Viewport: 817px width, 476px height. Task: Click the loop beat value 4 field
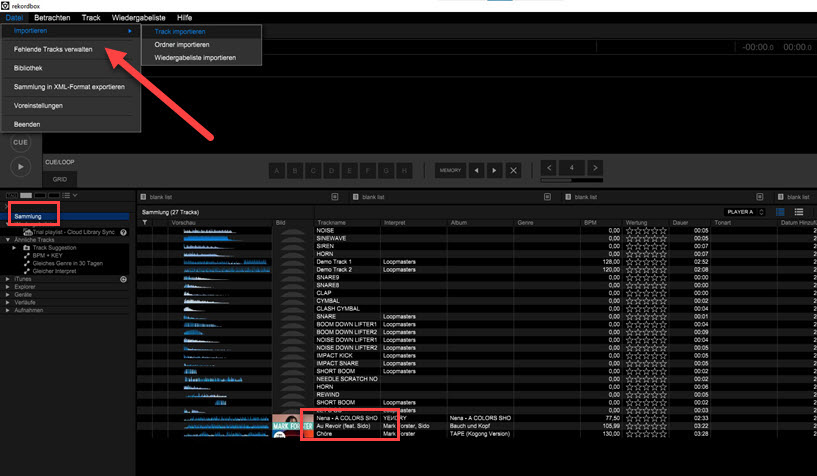point(572,168)
